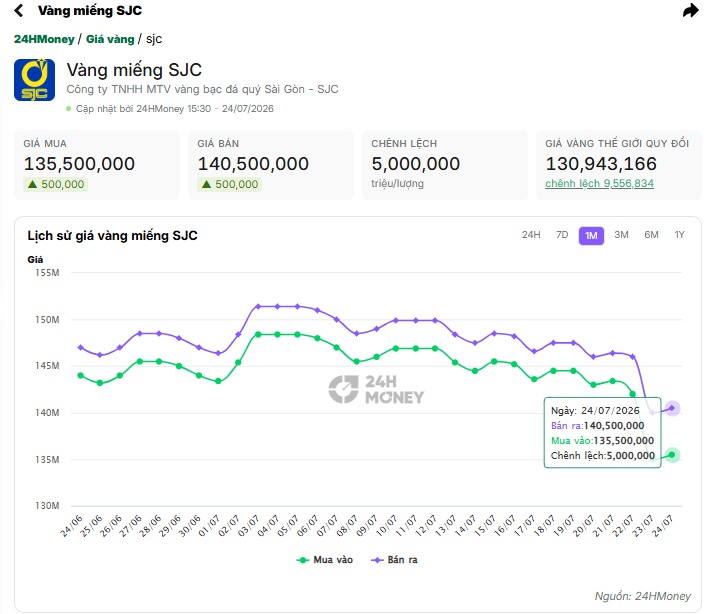
Task: Open the Giá vàng breadcrumb link
Action: coord(110,39)
